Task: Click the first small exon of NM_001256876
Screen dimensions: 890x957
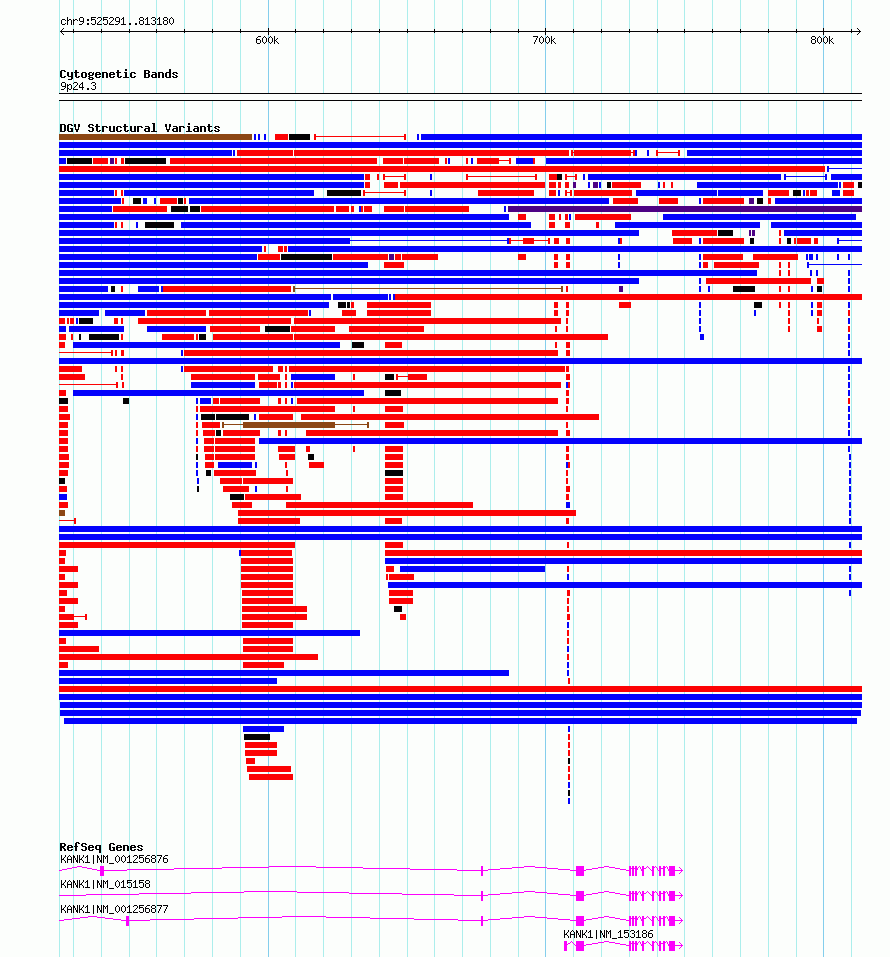Action: coord(102,871)
